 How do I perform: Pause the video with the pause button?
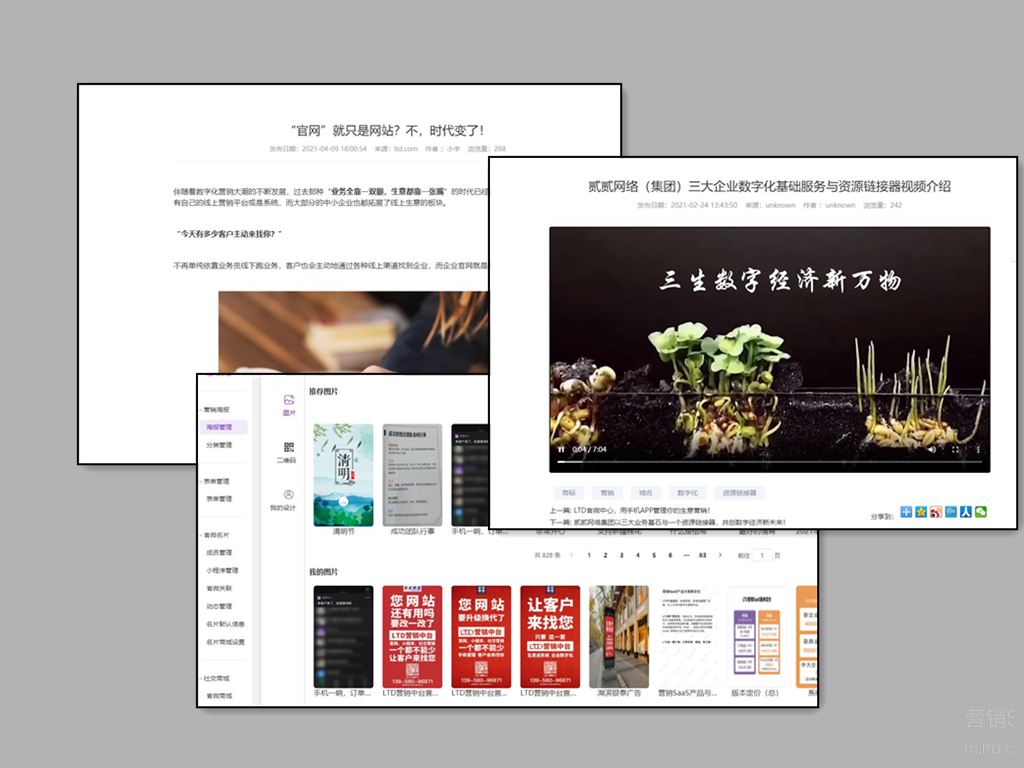pos(561,450)
